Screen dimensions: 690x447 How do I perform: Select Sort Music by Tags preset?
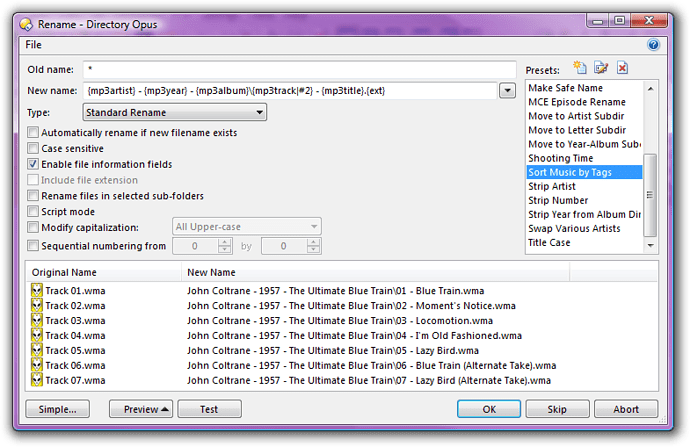[584, 172]
